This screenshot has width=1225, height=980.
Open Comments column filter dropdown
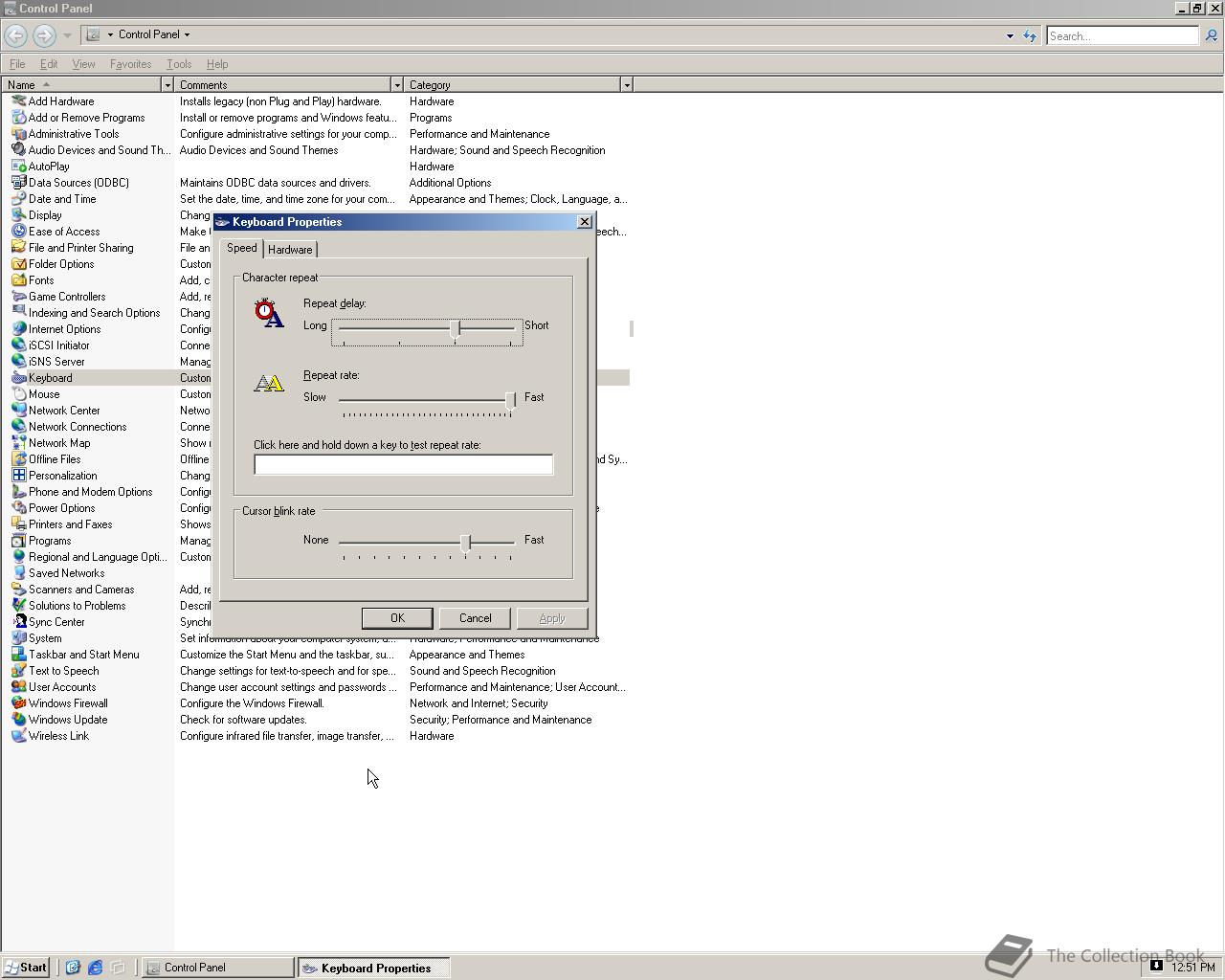point(397,85)
